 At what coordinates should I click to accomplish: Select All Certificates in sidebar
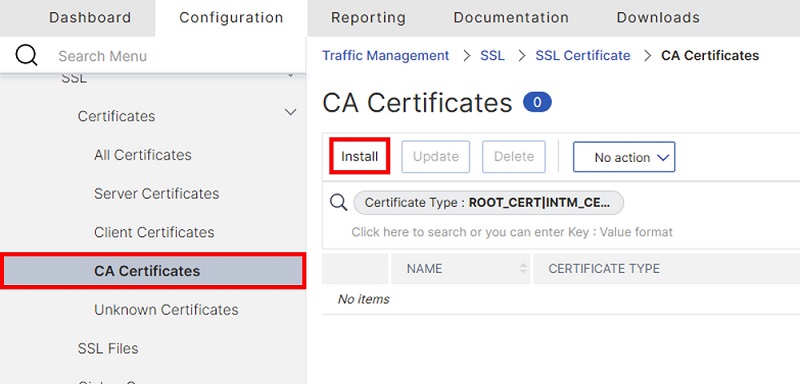pyautogui.click(x=143, y=155)
